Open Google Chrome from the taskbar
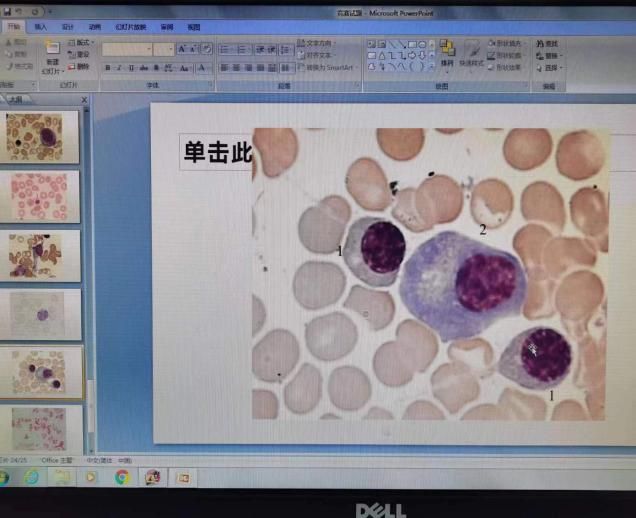Screen dimensions: 636x518 point(122,477)
